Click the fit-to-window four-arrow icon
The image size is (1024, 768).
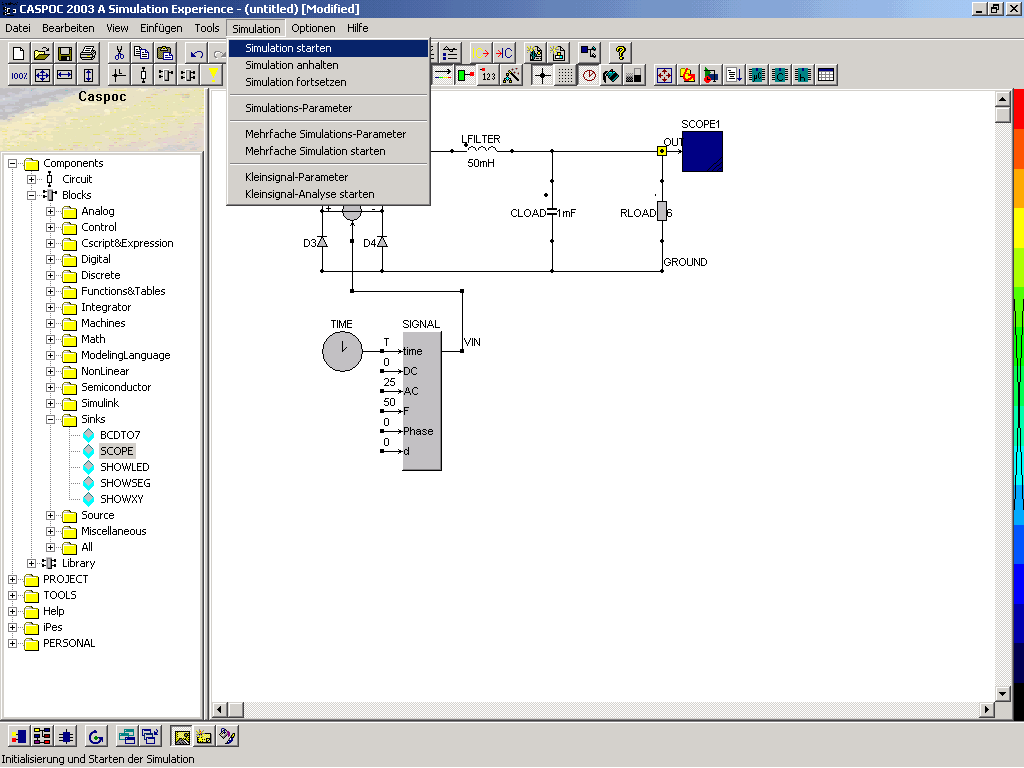point(42,75)
